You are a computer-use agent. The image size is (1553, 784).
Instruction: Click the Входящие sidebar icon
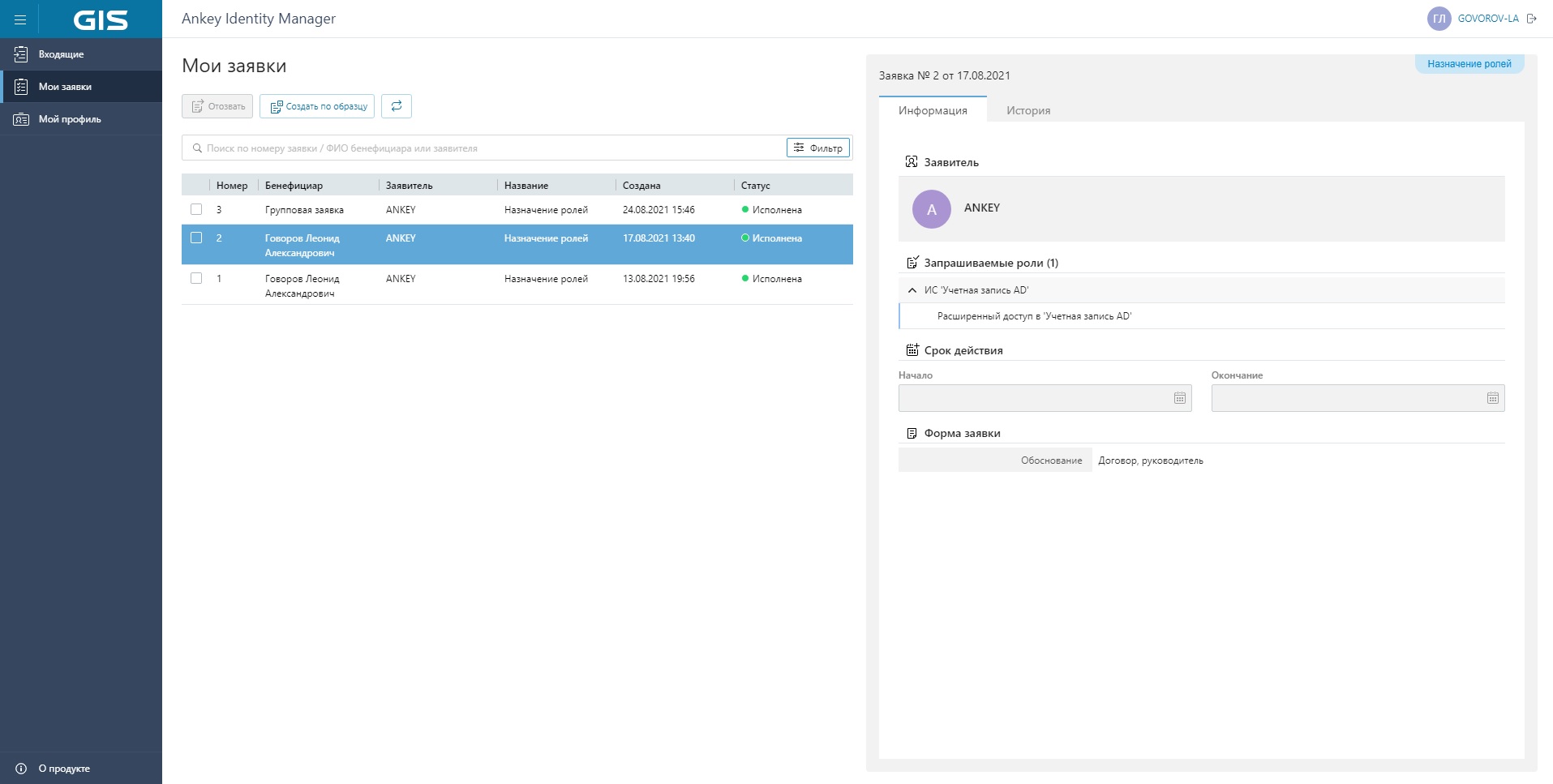point(21,54)
